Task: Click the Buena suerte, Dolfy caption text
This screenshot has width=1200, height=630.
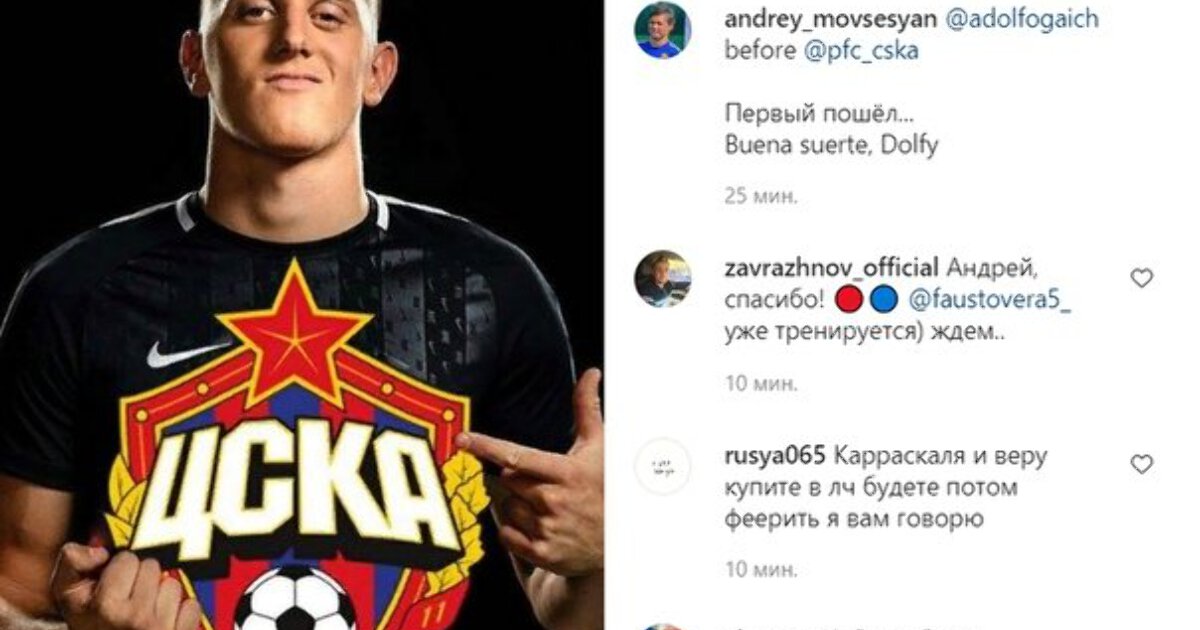Action: [831, 144]
